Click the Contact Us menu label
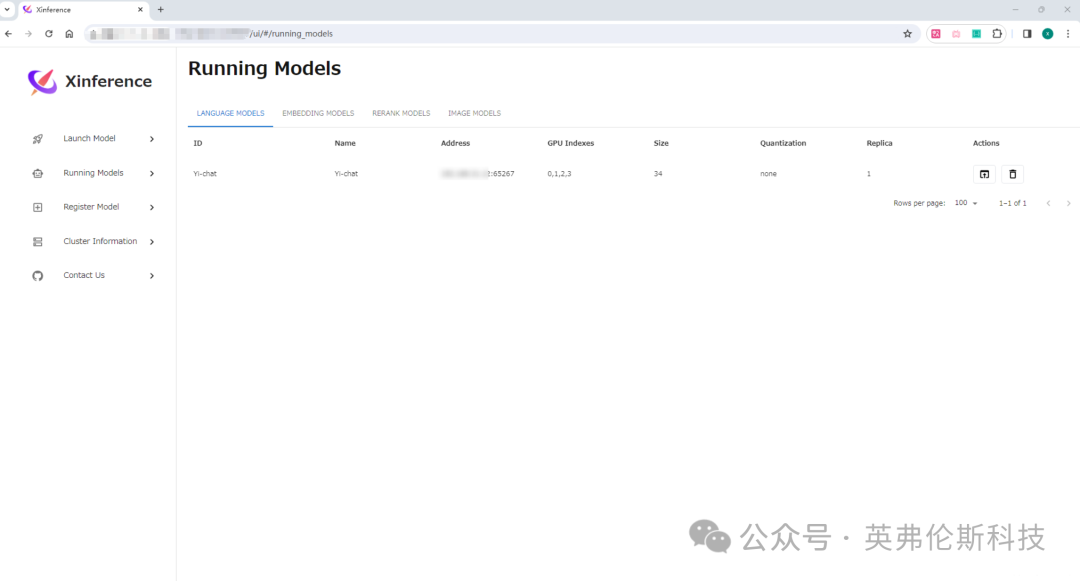The width and height of the screenshot is (1080, 581). (x=84, y=275)
